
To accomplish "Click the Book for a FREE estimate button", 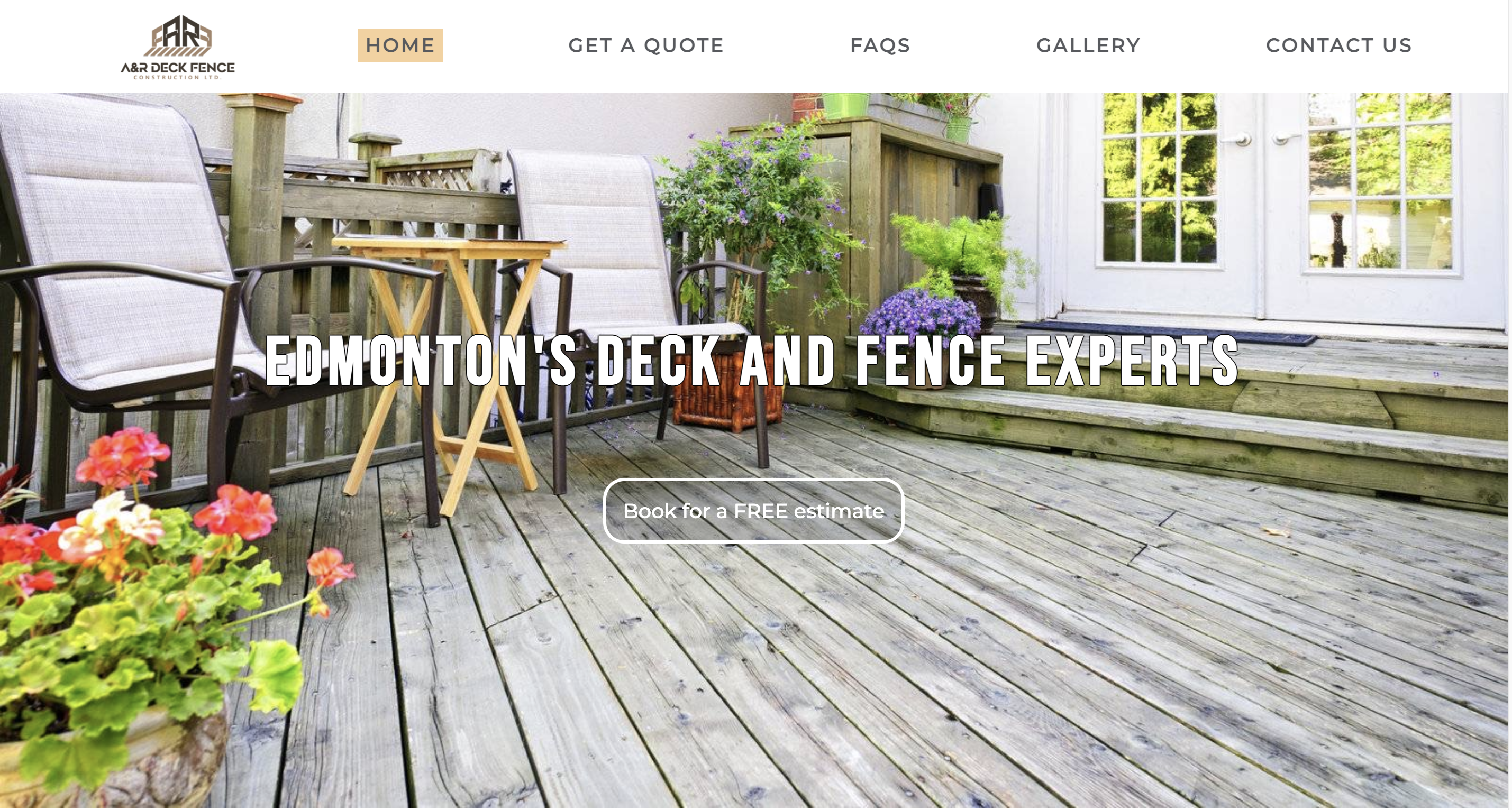I will (x=754, y=511).
